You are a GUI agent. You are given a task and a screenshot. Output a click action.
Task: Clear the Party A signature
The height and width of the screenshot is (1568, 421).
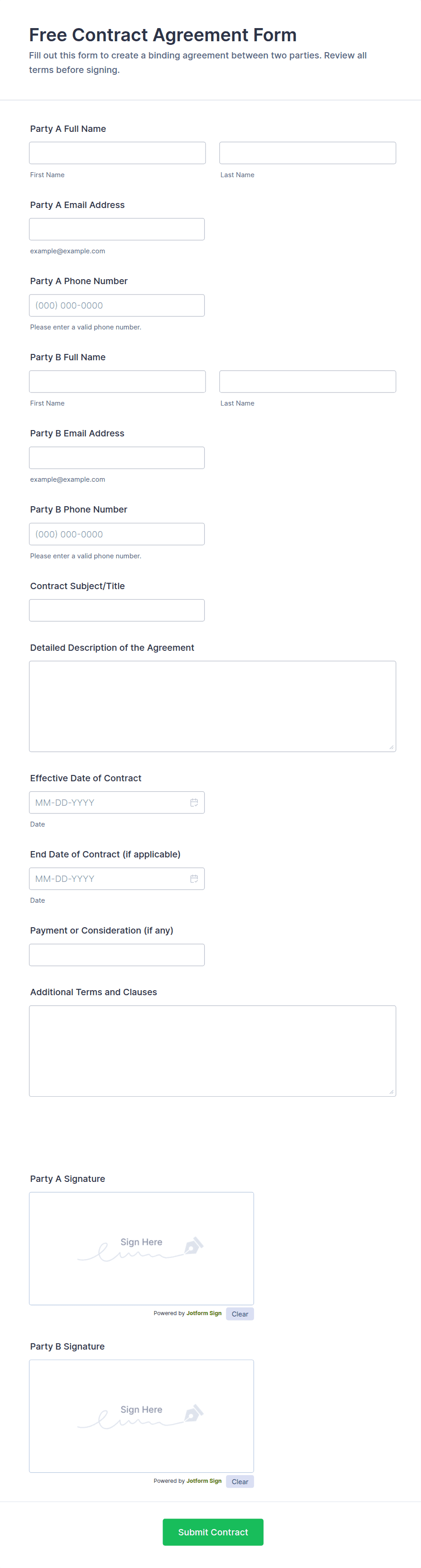pos(240,1314)
